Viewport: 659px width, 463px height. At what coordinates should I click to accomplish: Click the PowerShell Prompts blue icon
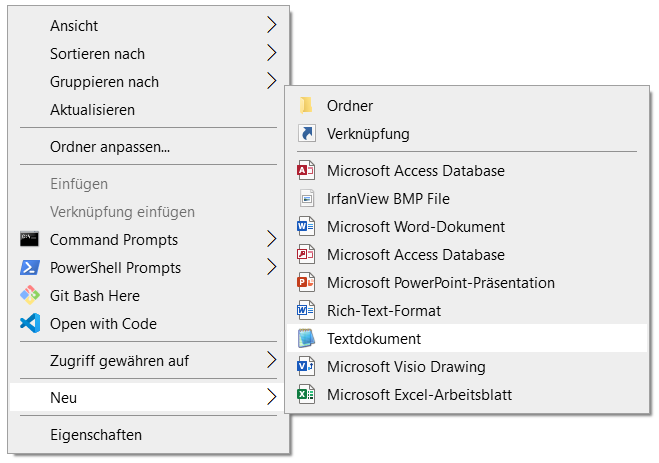point(30,267)
